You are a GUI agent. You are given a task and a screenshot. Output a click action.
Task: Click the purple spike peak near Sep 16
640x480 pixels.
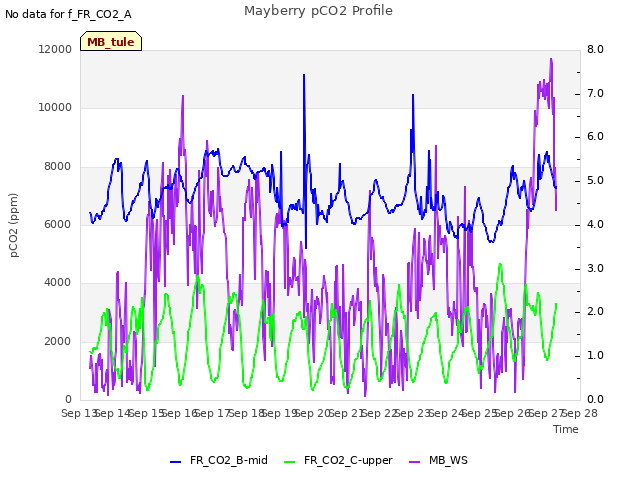pos(183,97)
